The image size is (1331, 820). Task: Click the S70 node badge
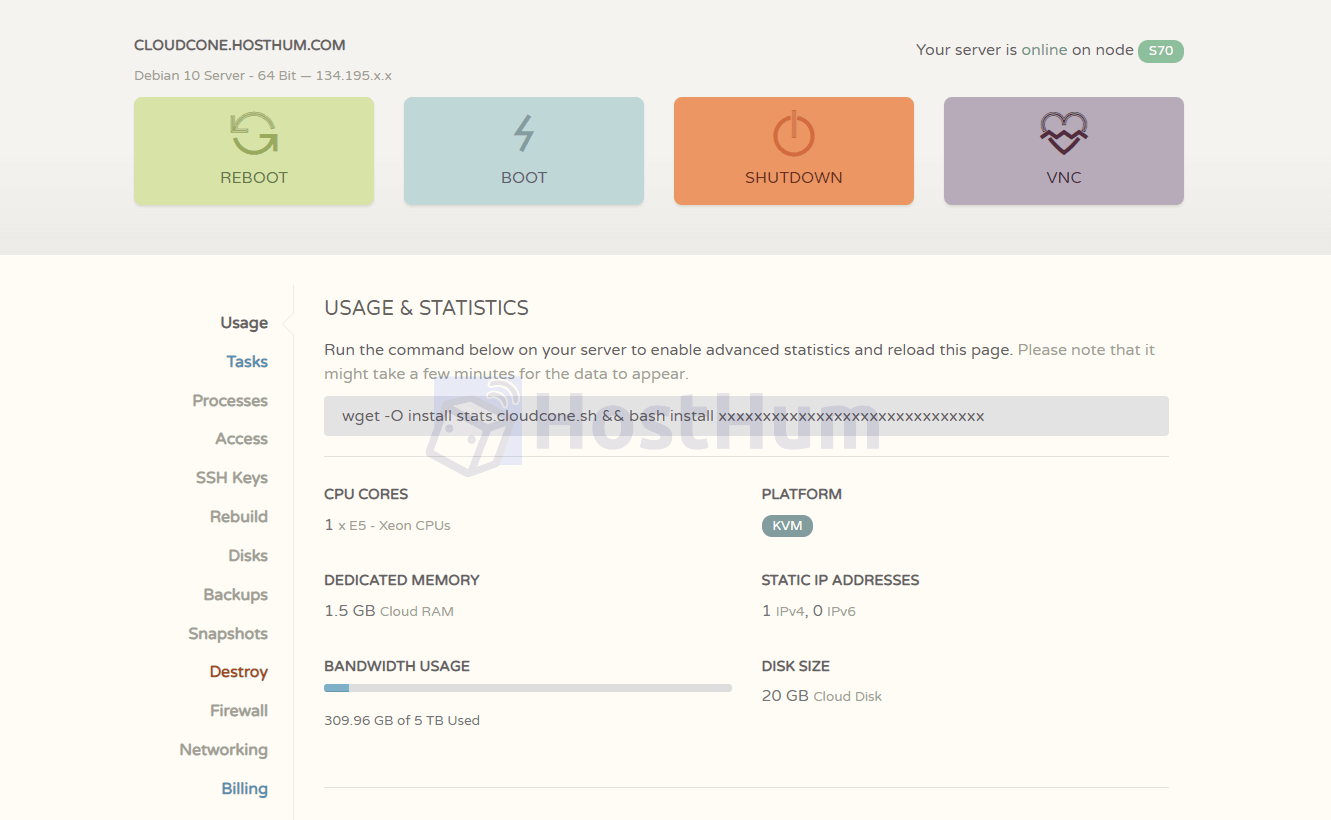(x=1161, y=50)
